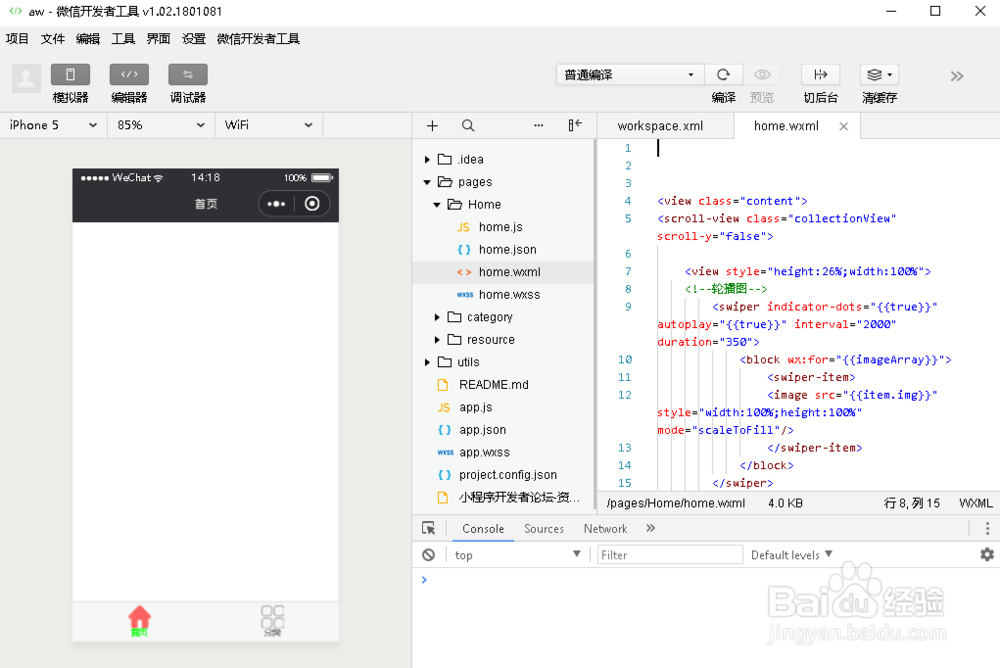Open the WiFi network dropdown
This screenshot has height=668, width=1000.
coord(268,125)
